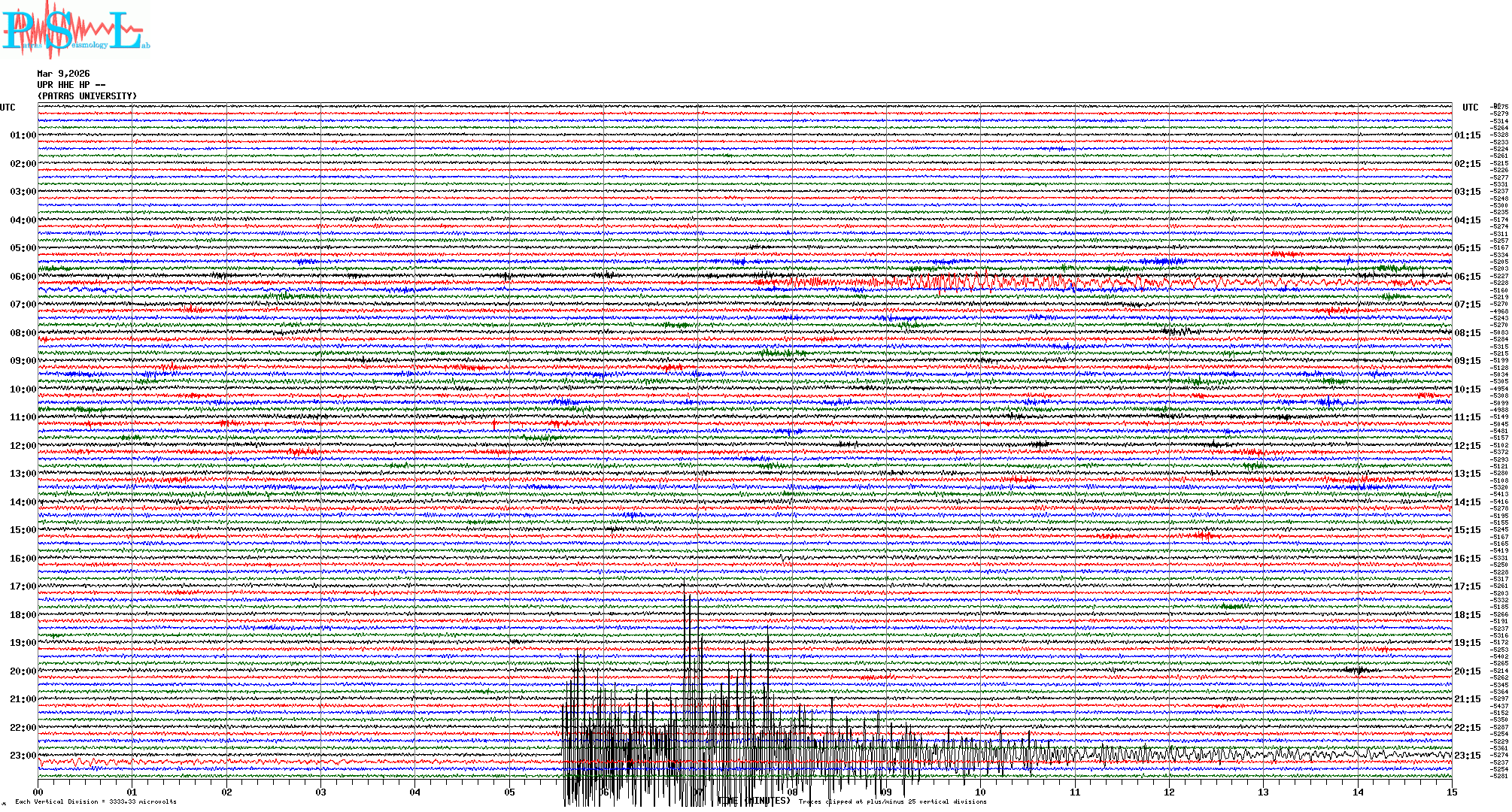
Task: Click the '03' minute tick on bottom axis
Action: [321, 792]
